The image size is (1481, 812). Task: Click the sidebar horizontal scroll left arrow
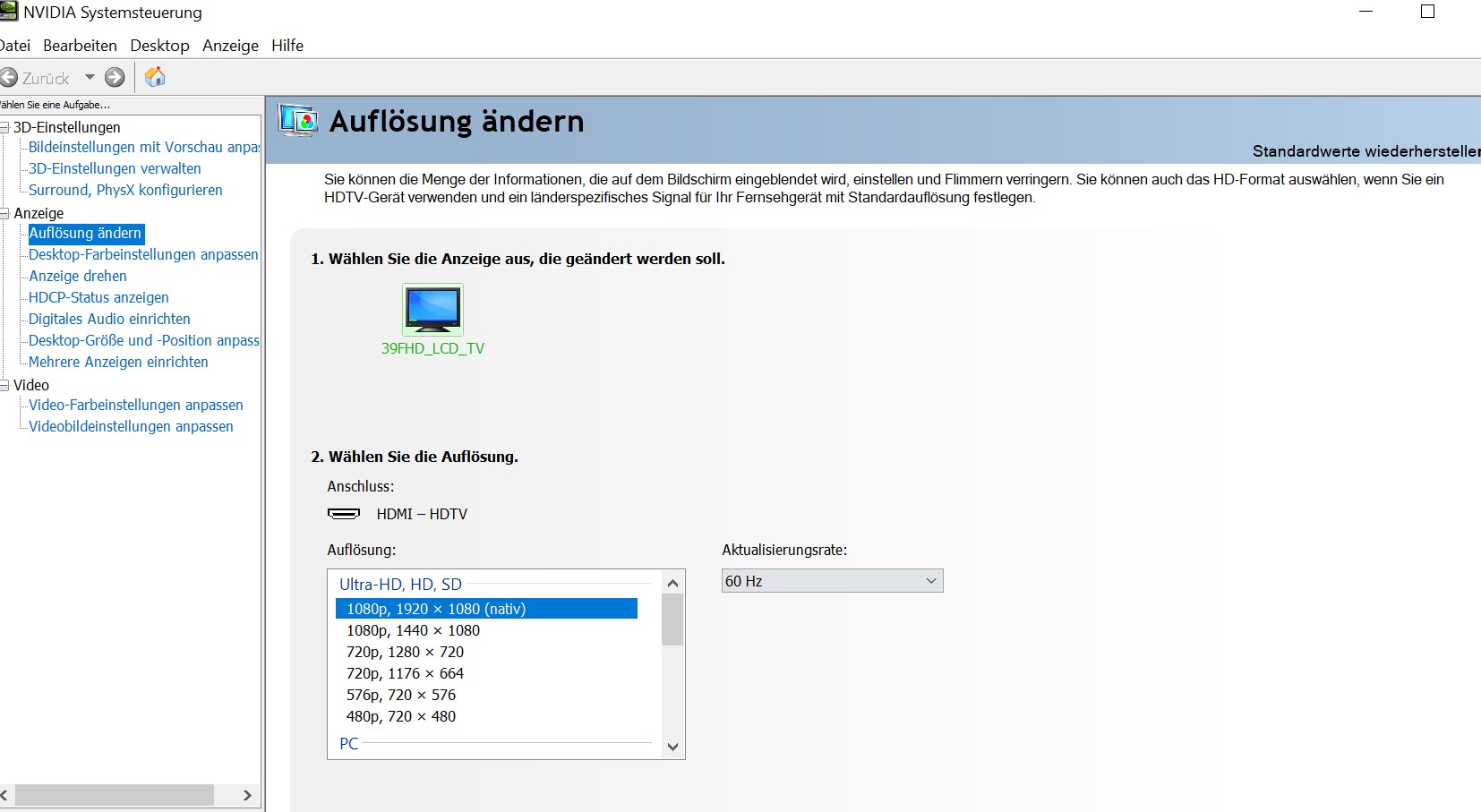click(5, 795)
